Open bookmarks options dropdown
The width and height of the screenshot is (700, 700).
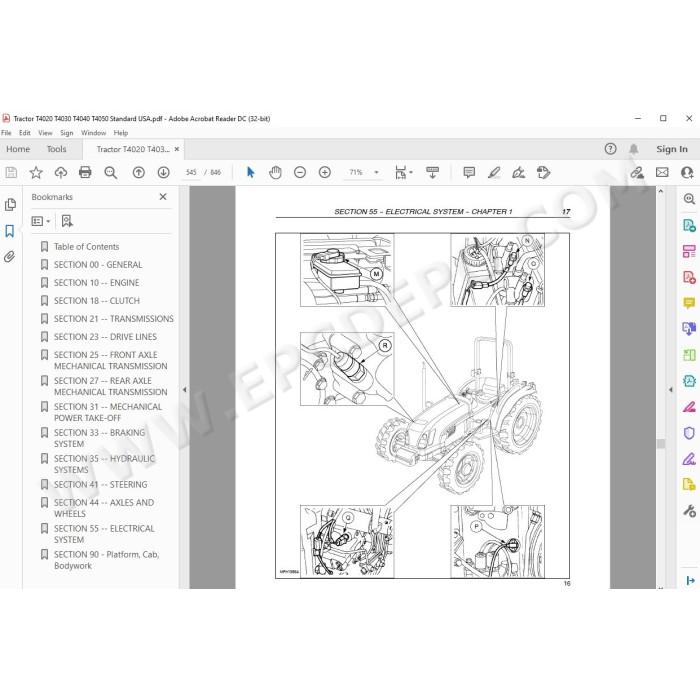(41, 221)
